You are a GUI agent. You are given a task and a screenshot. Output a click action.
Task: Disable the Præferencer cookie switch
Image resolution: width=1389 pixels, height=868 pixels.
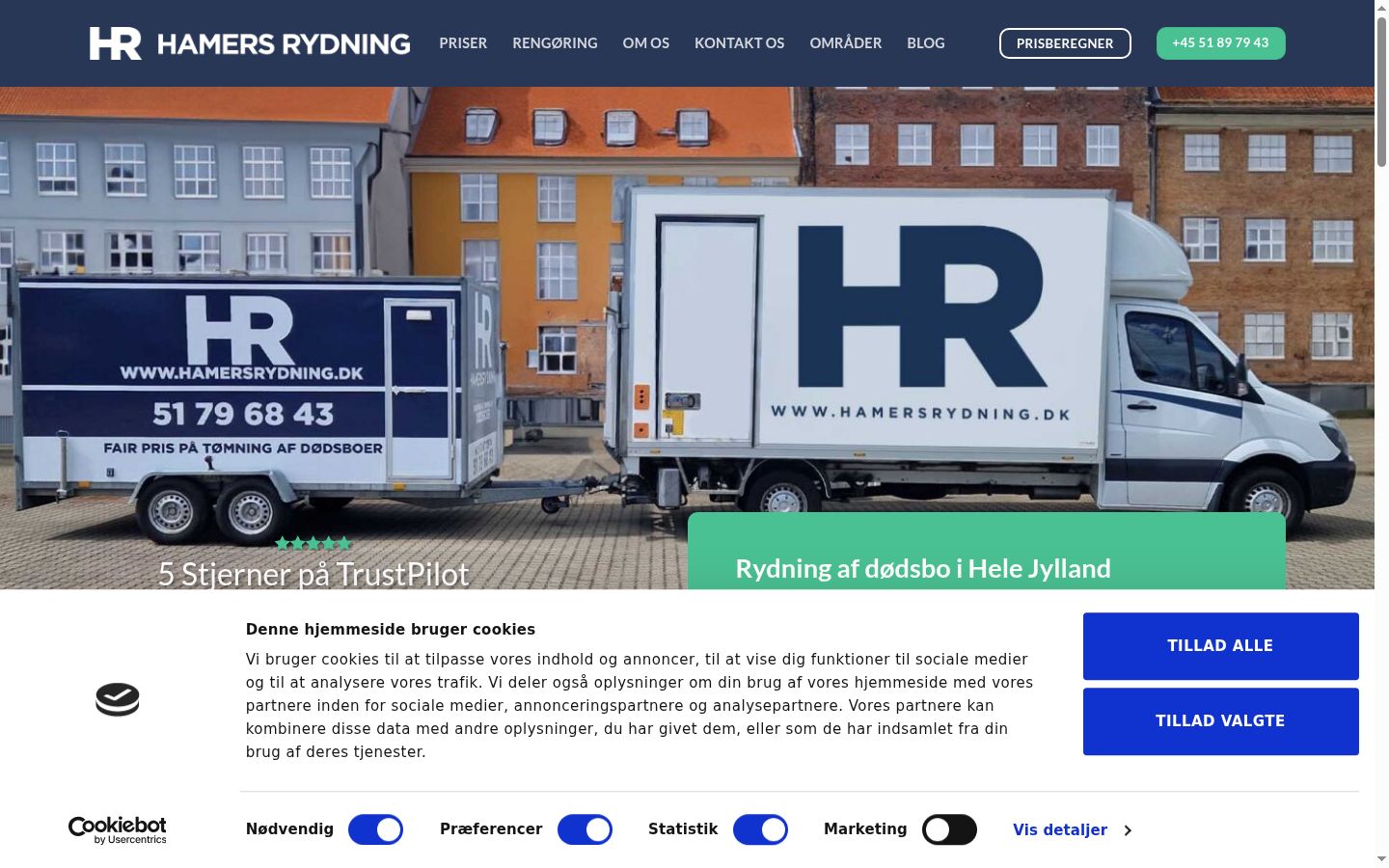click(585, 829)
